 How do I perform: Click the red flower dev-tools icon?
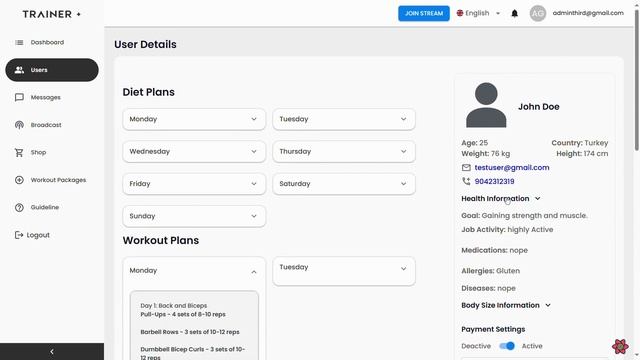[x=620, y=347]
